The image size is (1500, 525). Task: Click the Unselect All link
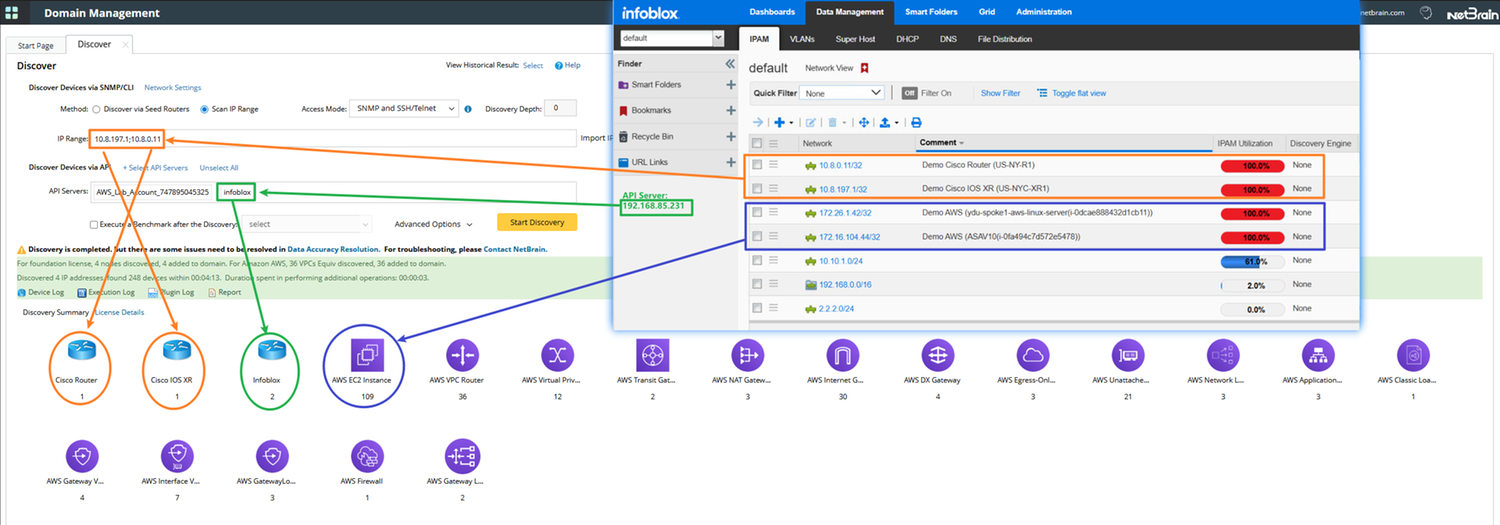click(x=218, y=168)
